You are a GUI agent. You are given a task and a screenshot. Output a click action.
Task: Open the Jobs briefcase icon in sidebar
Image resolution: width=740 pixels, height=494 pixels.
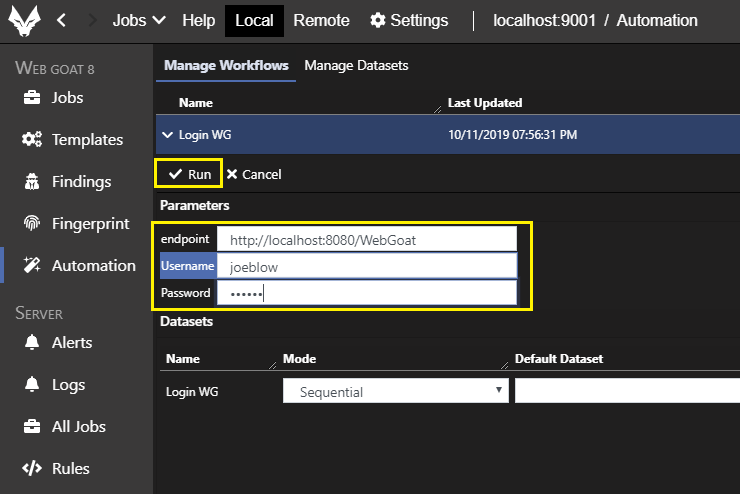tap(32, 97)
